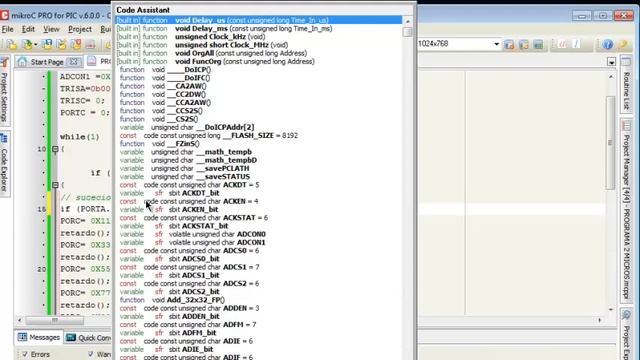Switch to the PROGRAMA source file tab
Image resolution: width=640 pixels, height=360 pixels.
99,62
